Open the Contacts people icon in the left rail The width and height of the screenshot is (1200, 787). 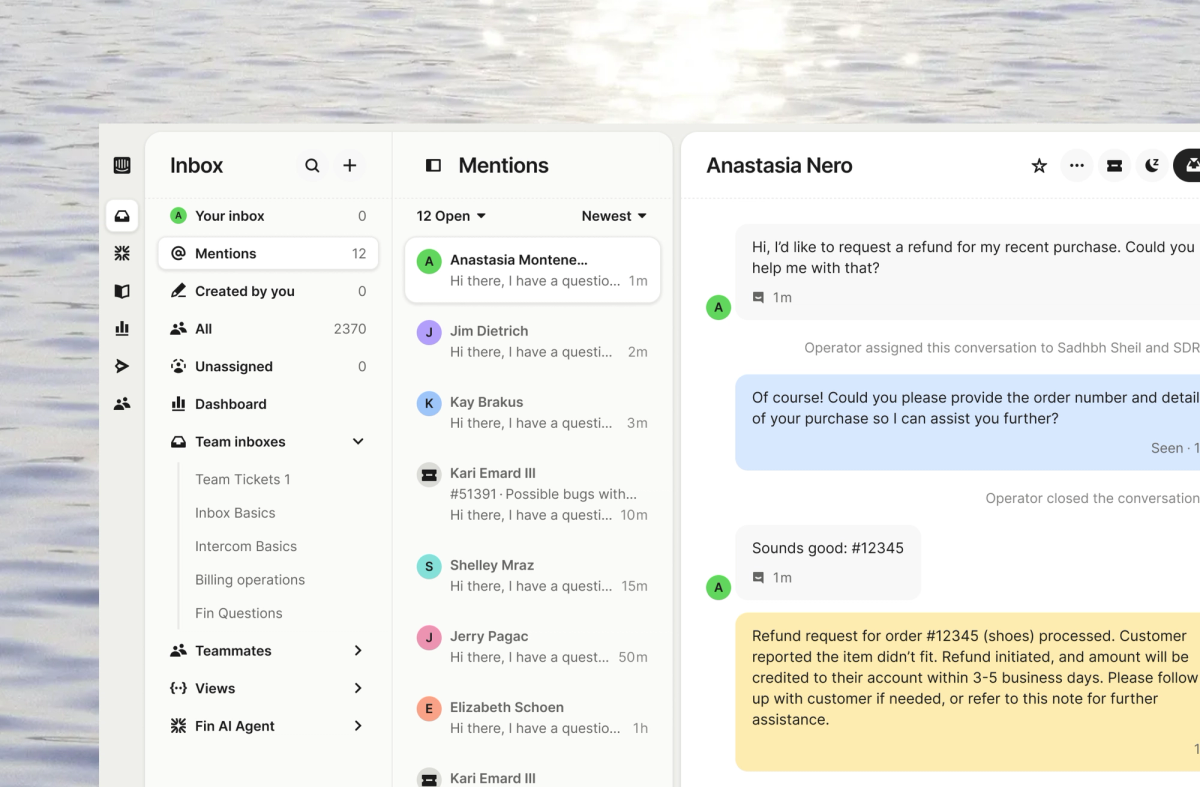point(122,404)
